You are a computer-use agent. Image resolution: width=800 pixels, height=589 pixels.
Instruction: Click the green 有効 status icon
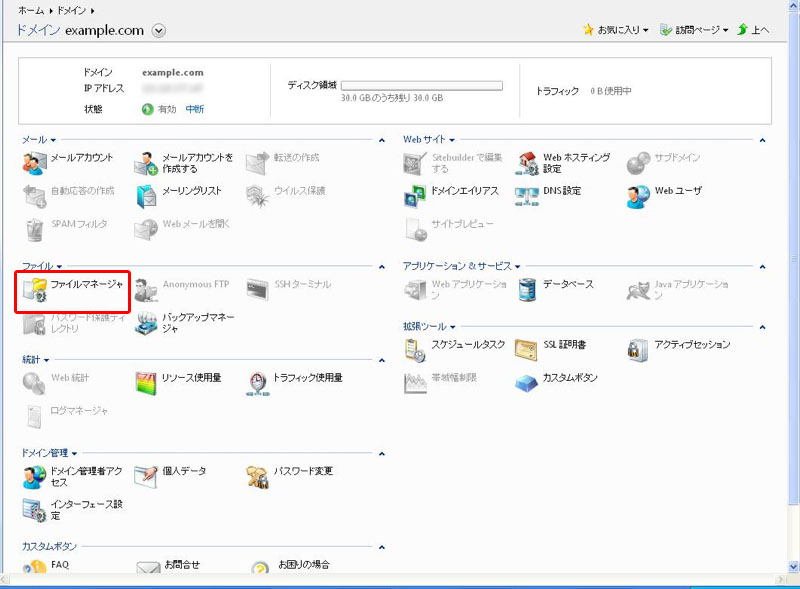coord(147,109)
